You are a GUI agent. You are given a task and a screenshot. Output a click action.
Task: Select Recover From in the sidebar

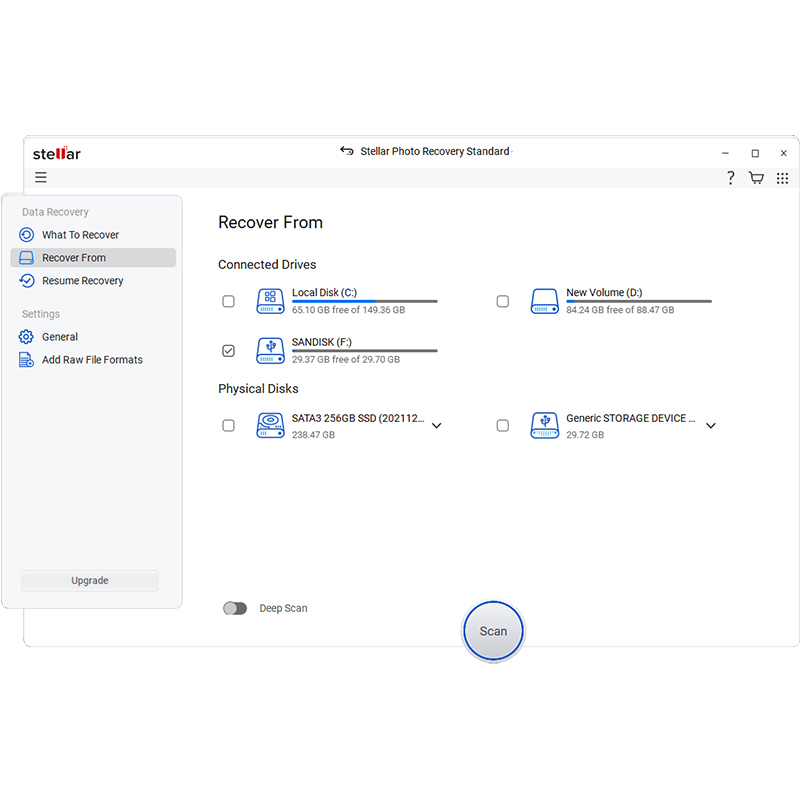[x=93, y=258]
